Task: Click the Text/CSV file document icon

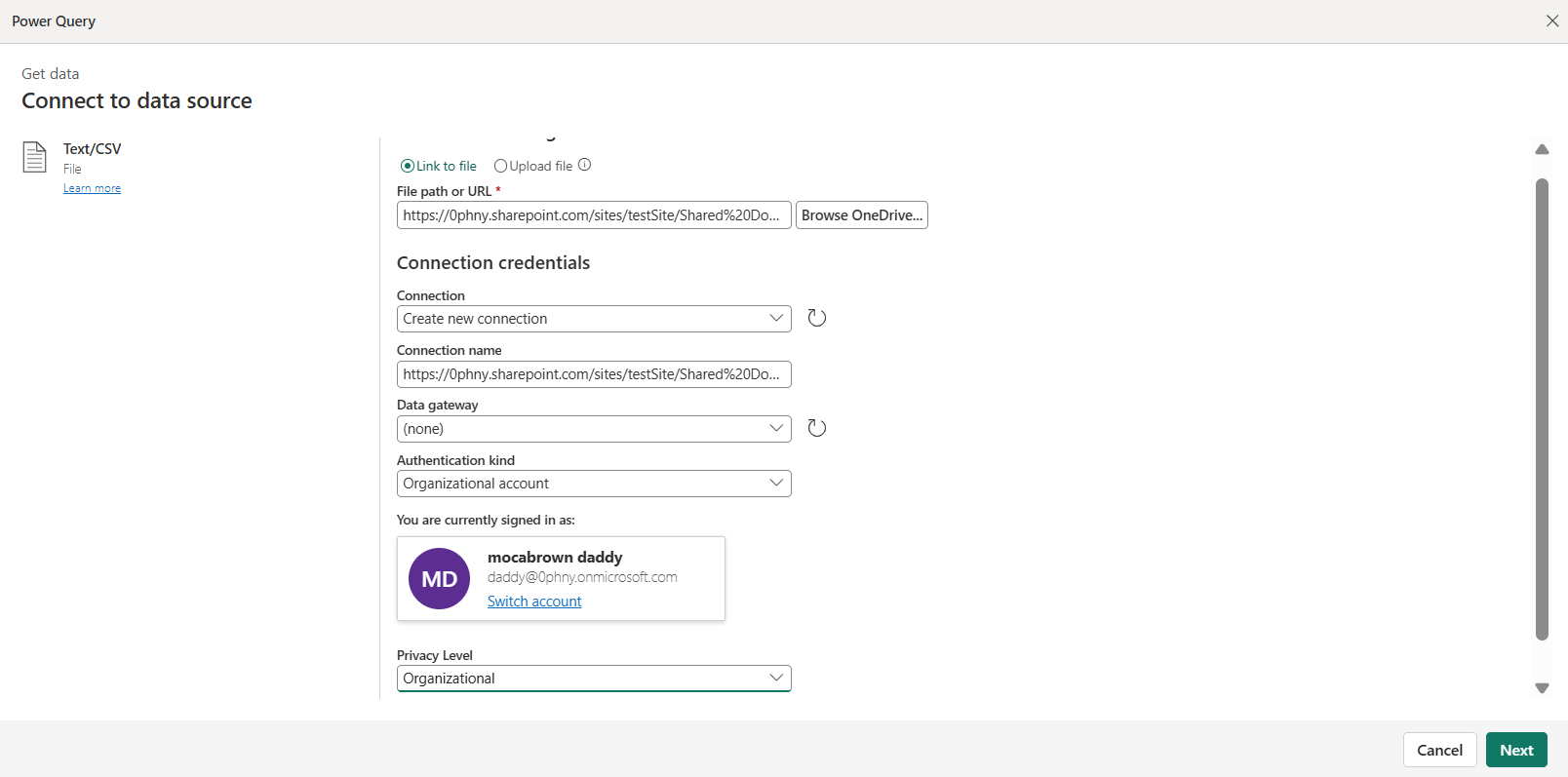Action: point(35,157)
